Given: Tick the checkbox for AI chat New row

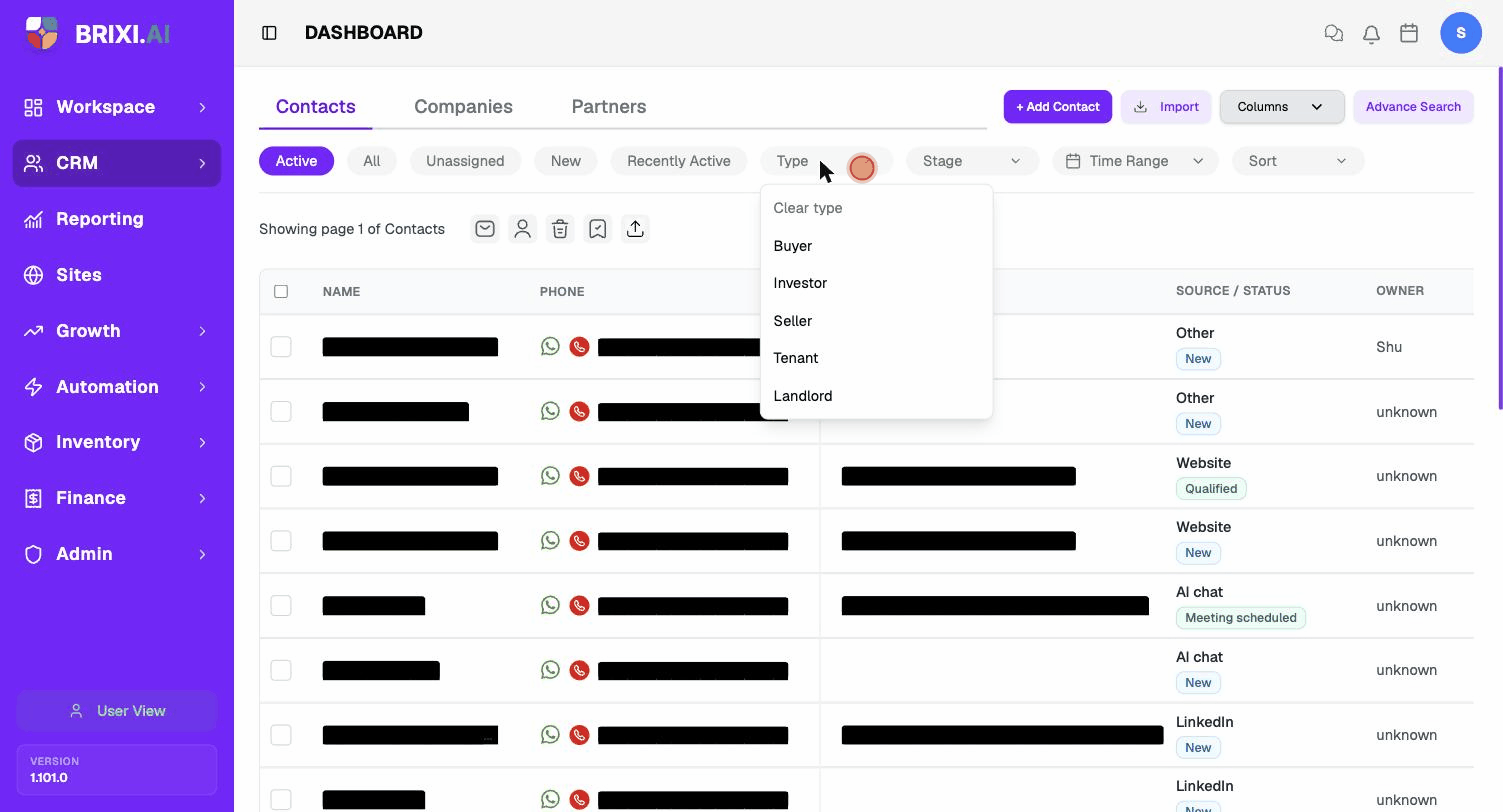Looking at the screenshot, I should [281, 670].
